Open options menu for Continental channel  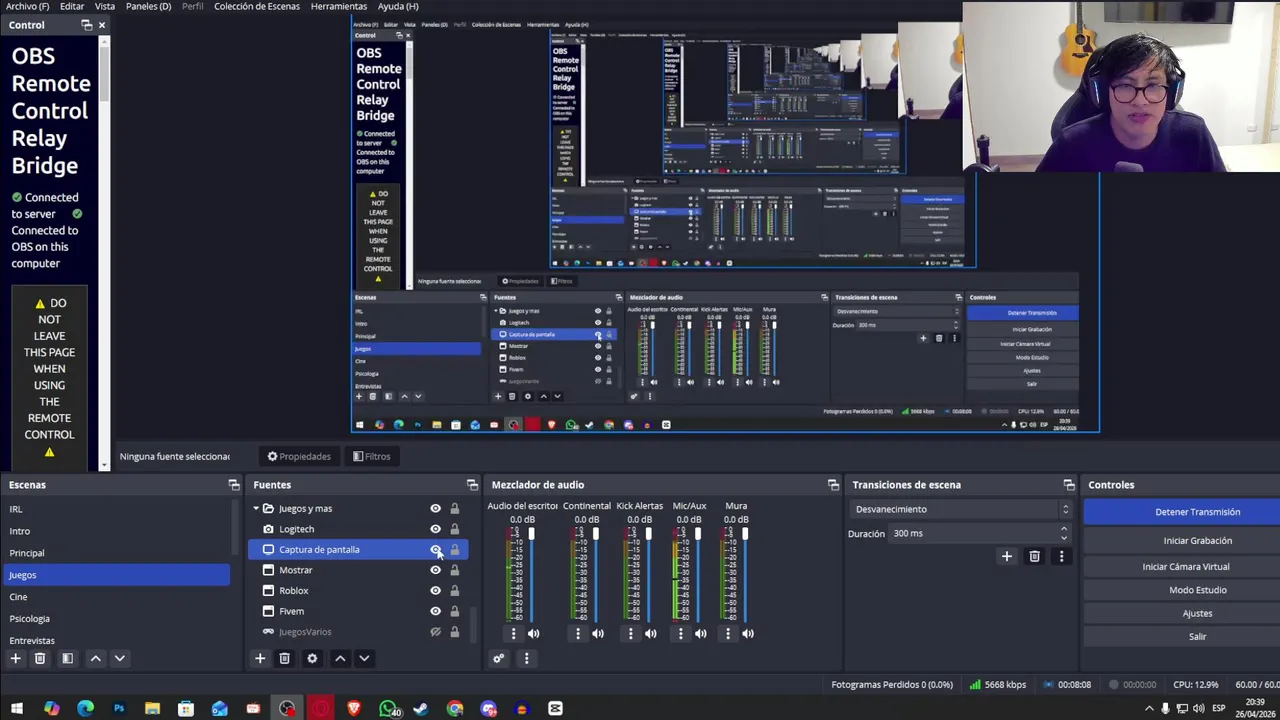pos(577,633)
